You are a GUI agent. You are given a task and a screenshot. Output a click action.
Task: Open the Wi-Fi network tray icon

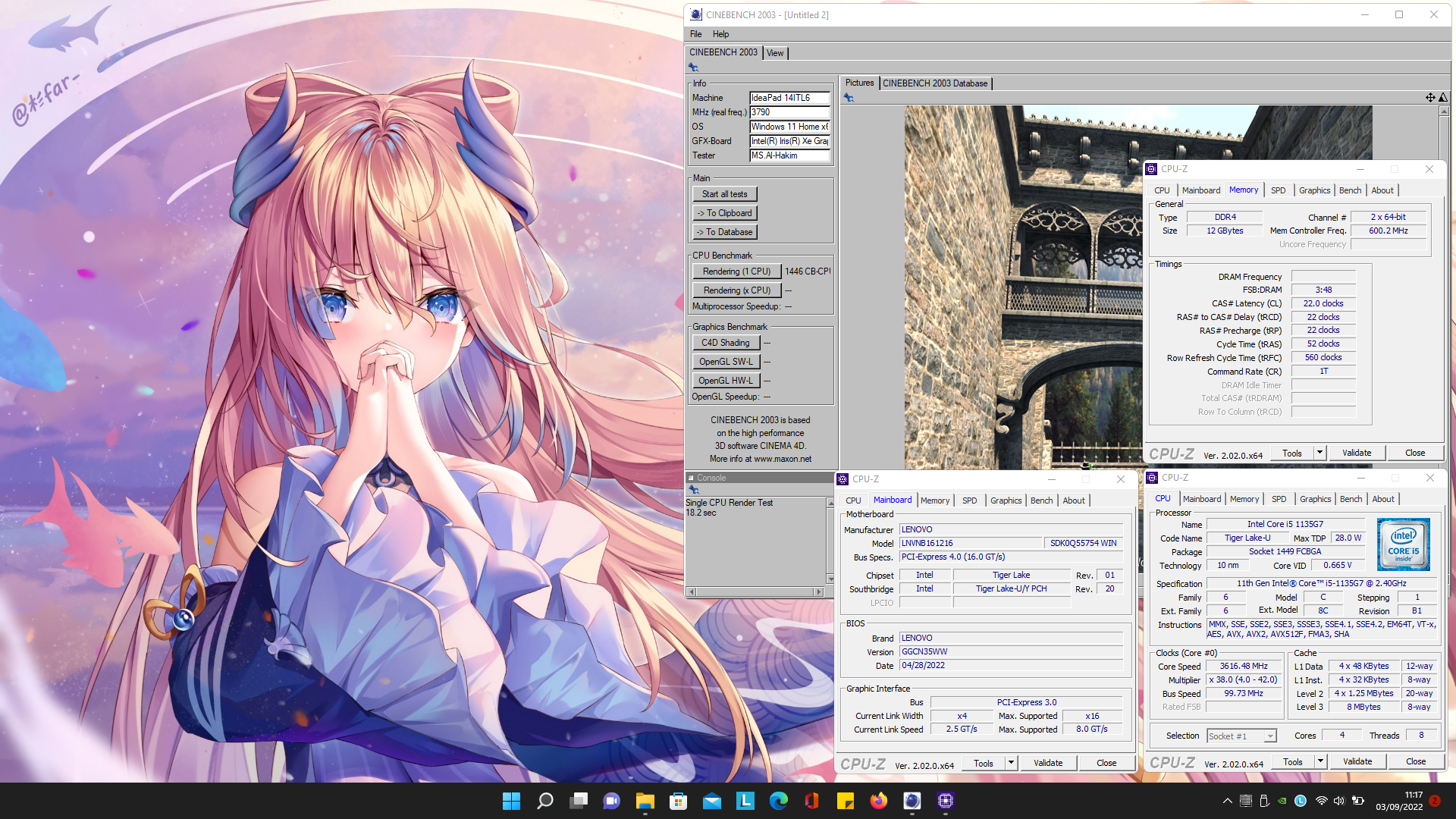tap(1321, 801)
